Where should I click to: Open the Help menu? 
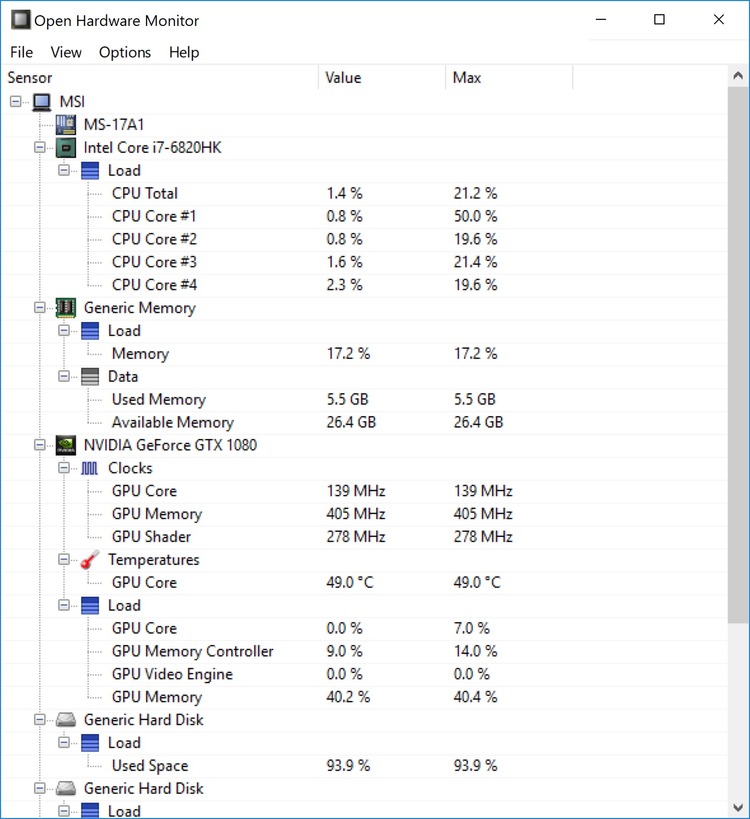(x=184, y=52)
